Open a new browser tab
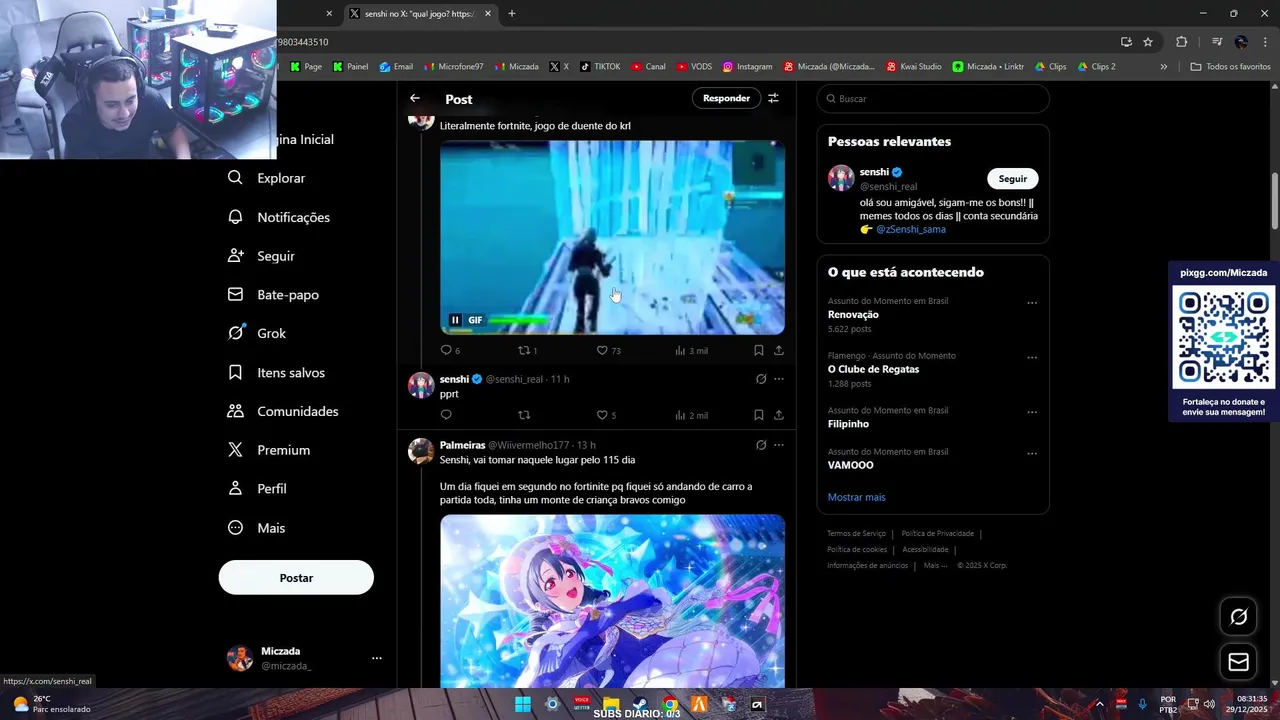The height and width of the screenshot is (720, 1280). tap(512, 14)
